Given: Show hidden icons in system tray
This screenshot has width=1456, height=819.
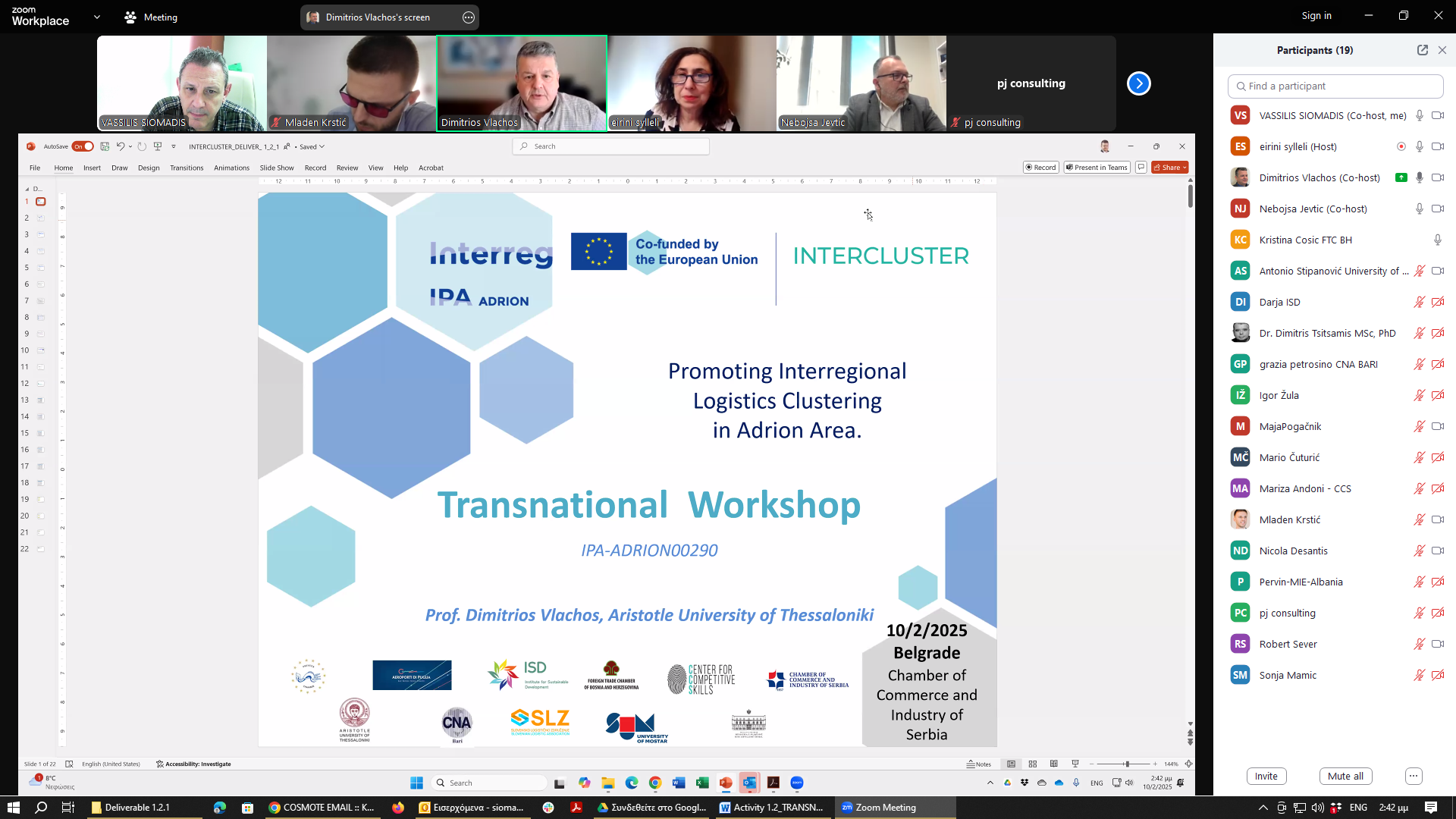Looking at the screenshot, I should click(x=1263, y=807).
